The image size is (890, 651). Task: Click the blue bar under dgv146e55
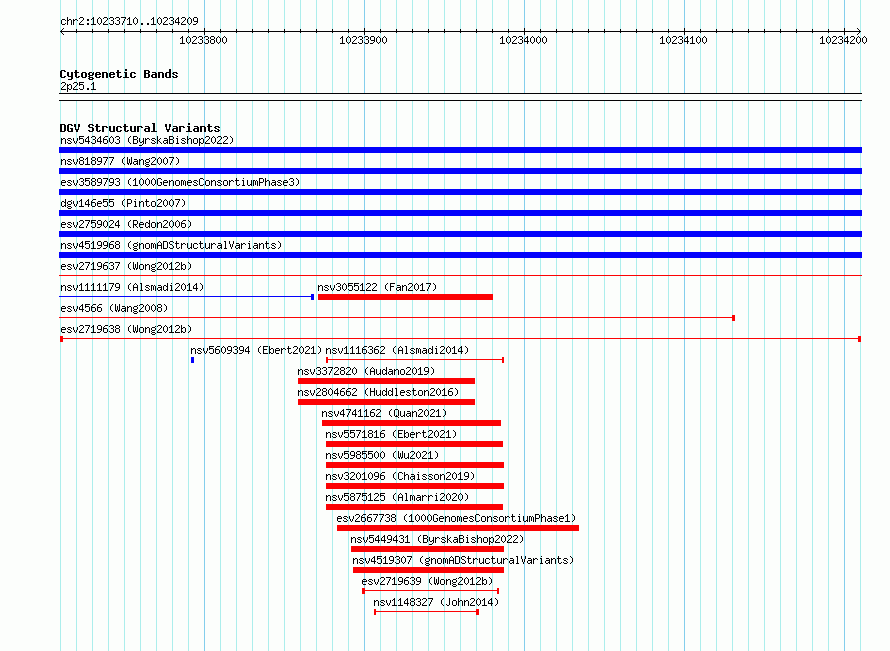(460, 213)
